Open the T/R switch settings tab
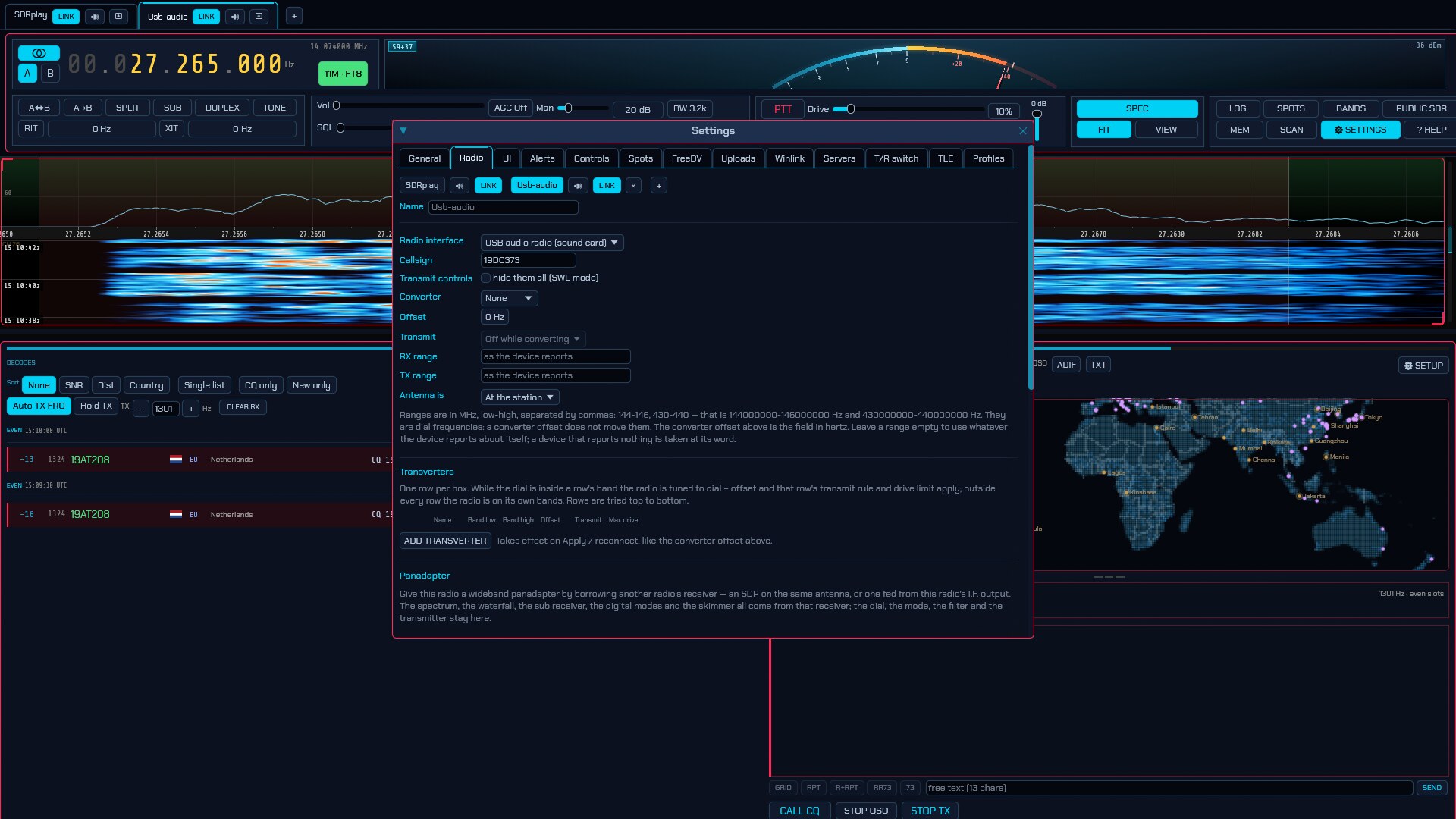 896,158
